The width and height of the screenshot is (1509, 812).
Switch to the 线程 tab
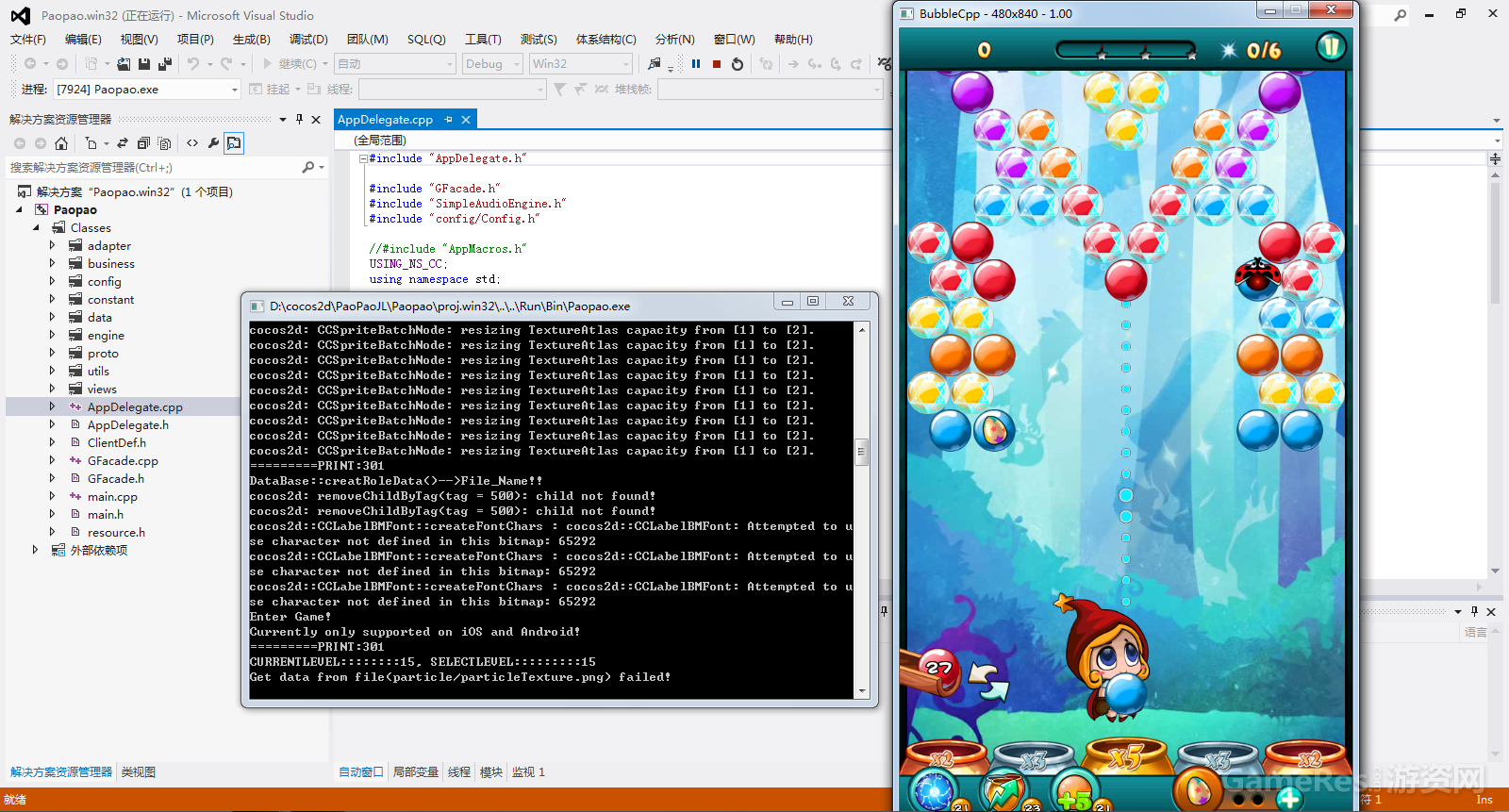459,772
